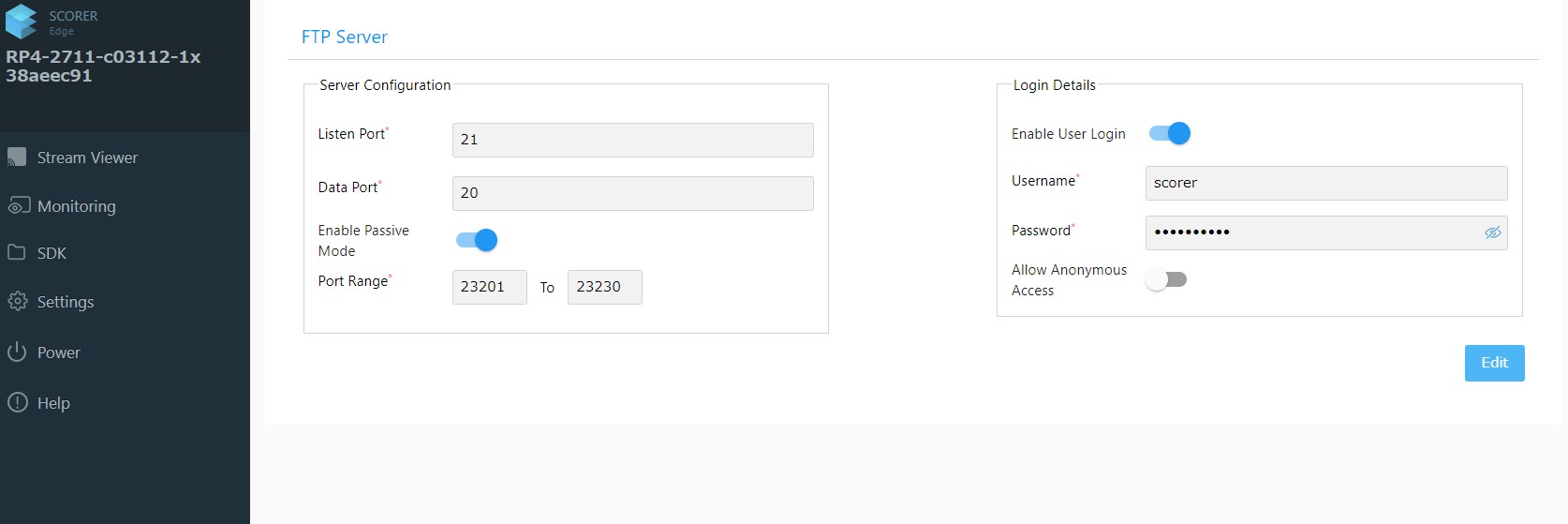Image resolution: width=1568 pixels, height=524 pixels.
Task: Turn off Enable User Login toggle
Action: coord(1170,133)
